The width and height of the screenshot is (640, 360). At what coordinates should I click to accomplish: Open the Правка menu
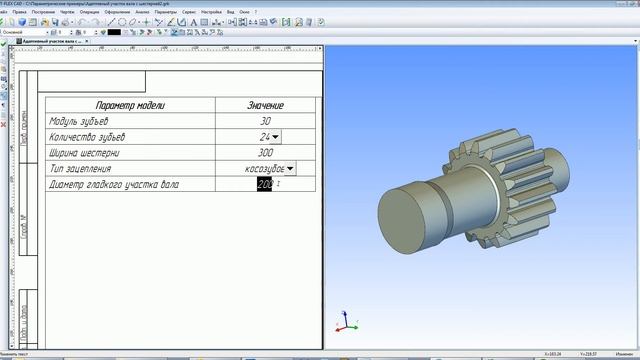19,12
